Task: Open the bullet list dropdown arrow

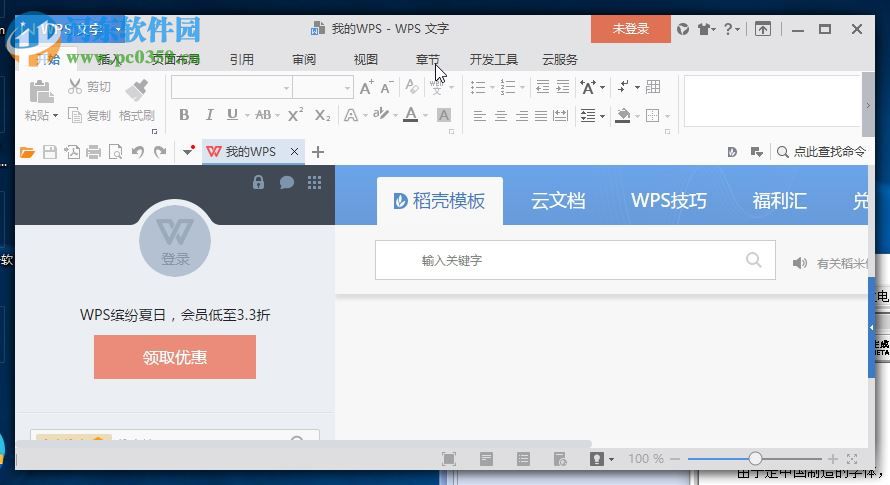Action: click(x=492, y=87)
